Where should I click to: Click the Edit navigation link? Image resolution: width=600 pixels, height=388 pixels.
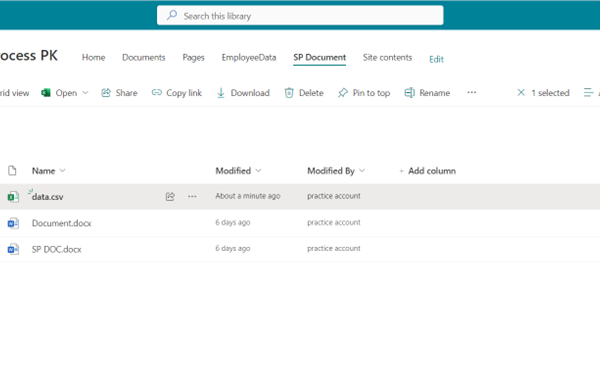[436, 59]
